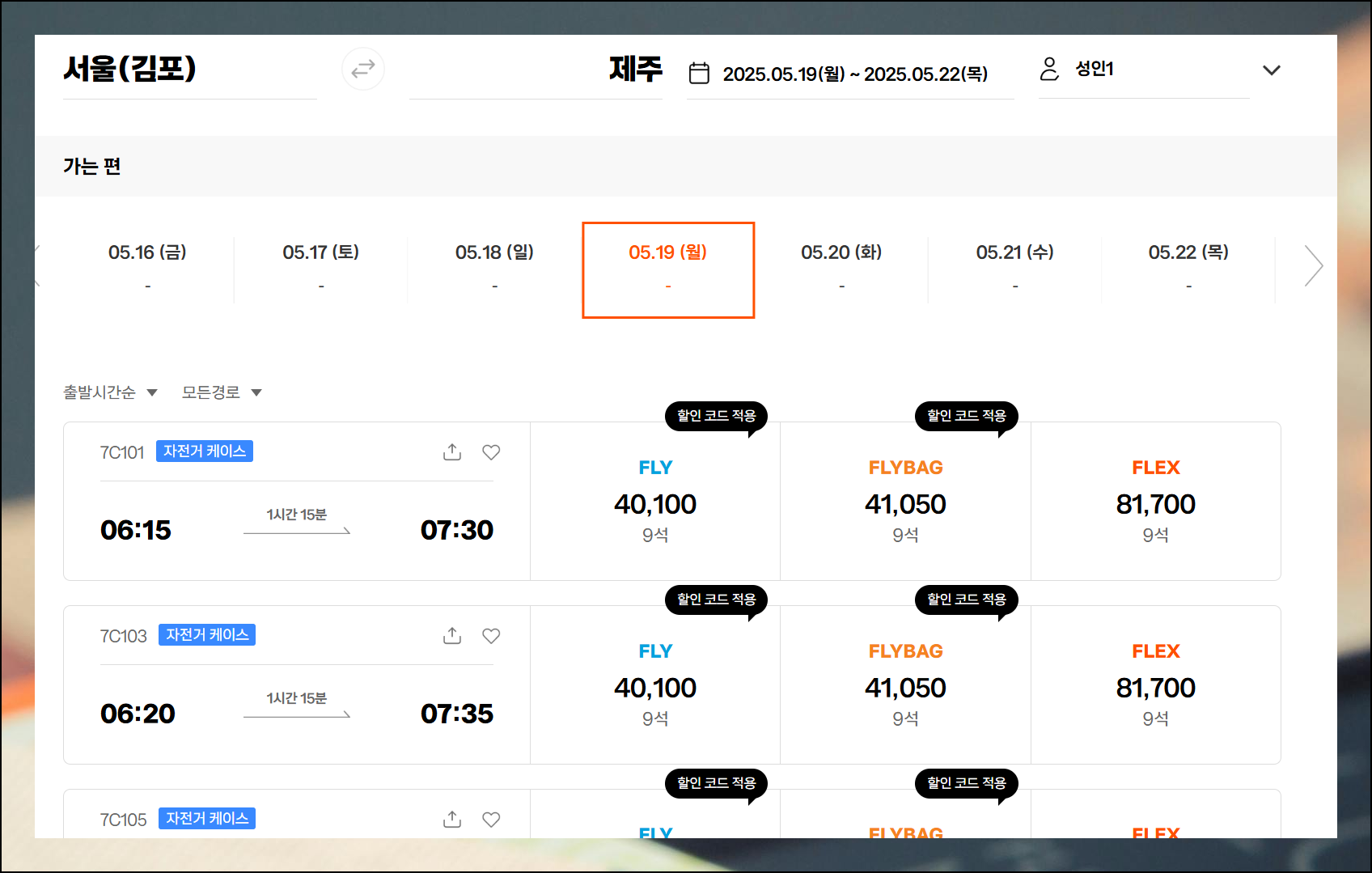Click 할인 코드 적용 badge above 7C103 FLY
This screenshot has height=873, width=1372.
717,600
